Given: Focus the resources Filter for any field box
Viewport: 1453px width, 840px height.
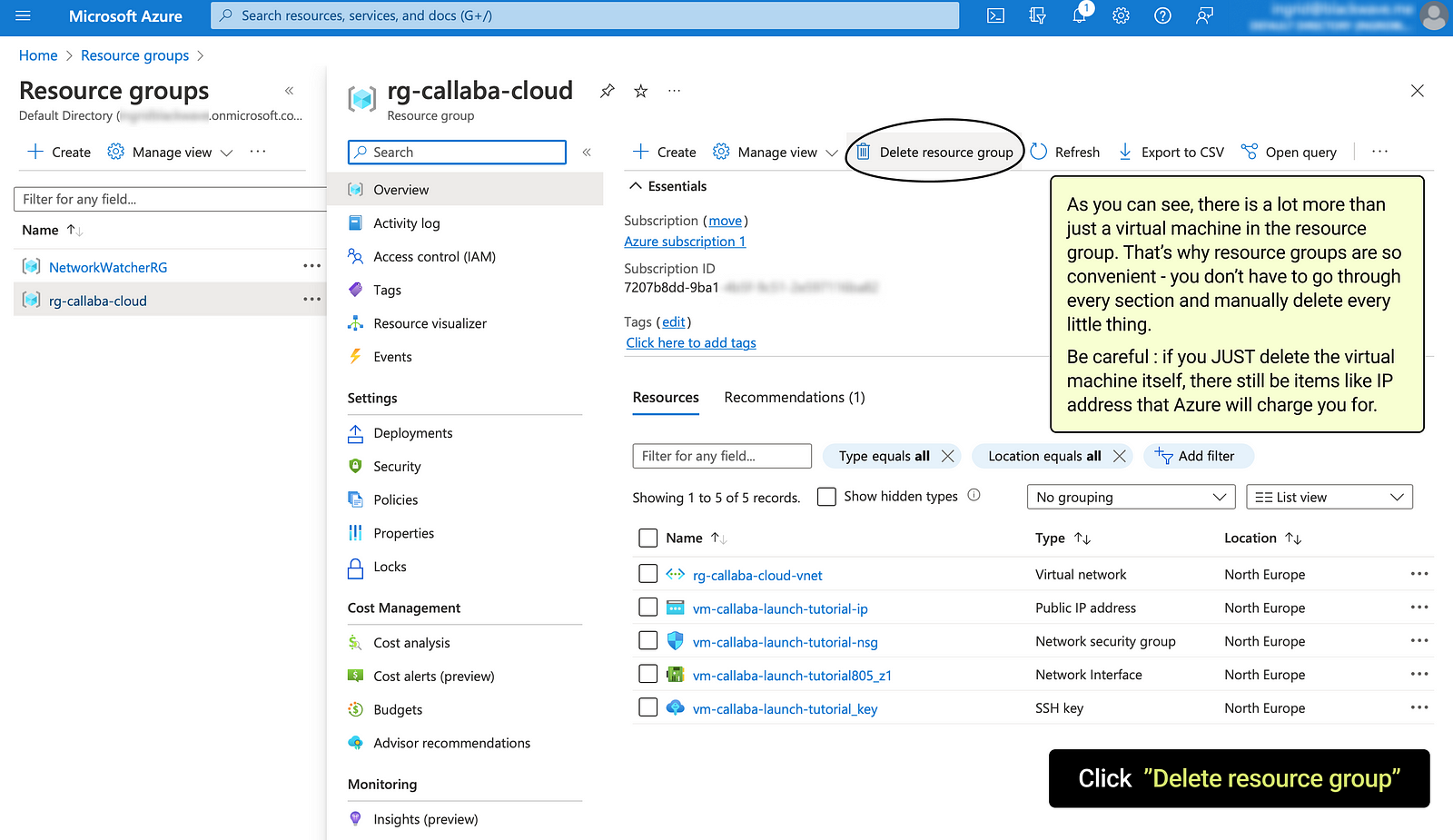Looking at the screenshot, I should (722, 456).
